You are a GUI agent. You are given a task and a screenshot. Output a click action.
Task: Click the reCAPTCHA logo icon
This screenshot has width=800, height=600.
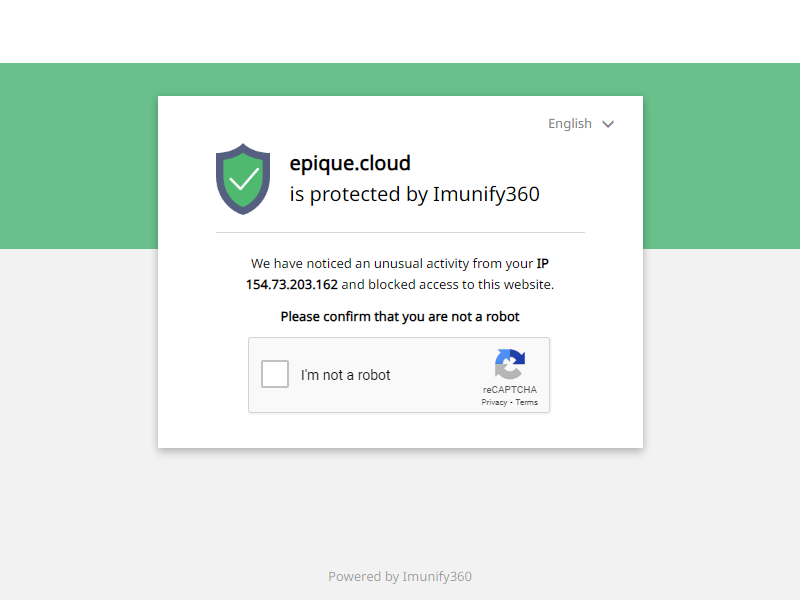510,364
